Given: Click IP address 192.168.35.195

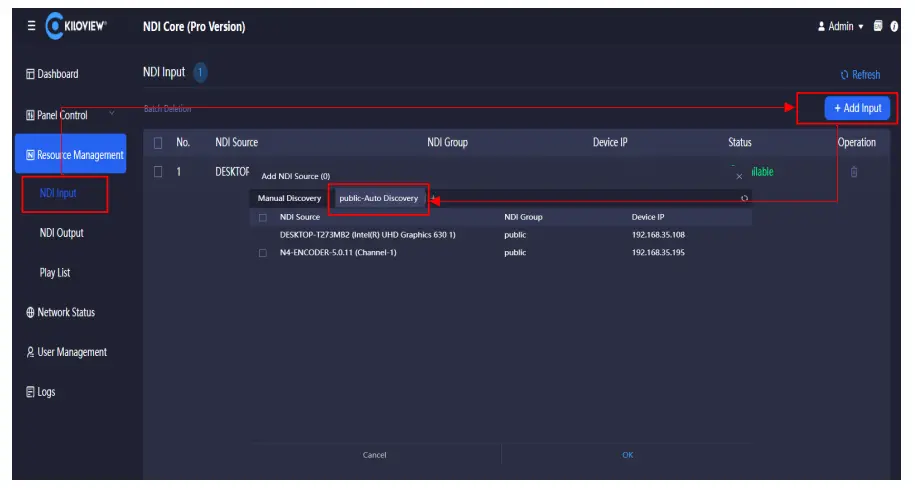Looking at the screenshot, I should pyautogui.click(x=658, y=252).
